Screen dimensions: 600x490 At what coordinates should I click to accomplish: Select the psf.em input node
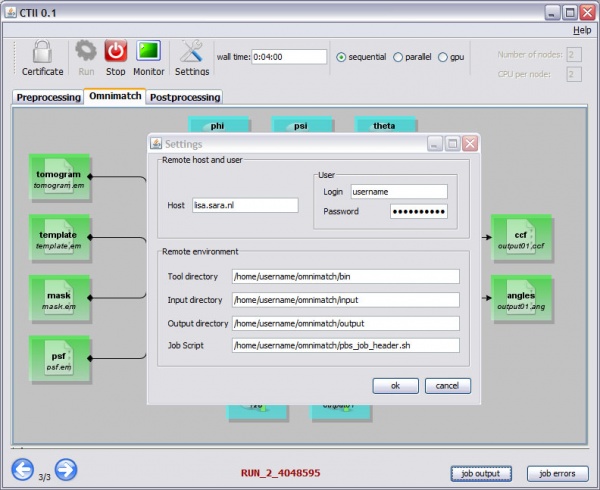point(59,360)
